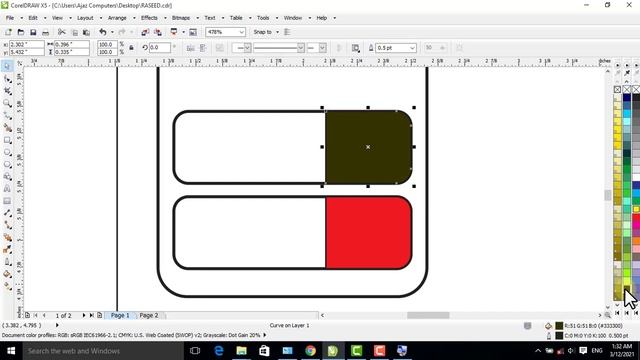Select the Pick tool in the toolbox
The image size is (640, 360).
7,66
